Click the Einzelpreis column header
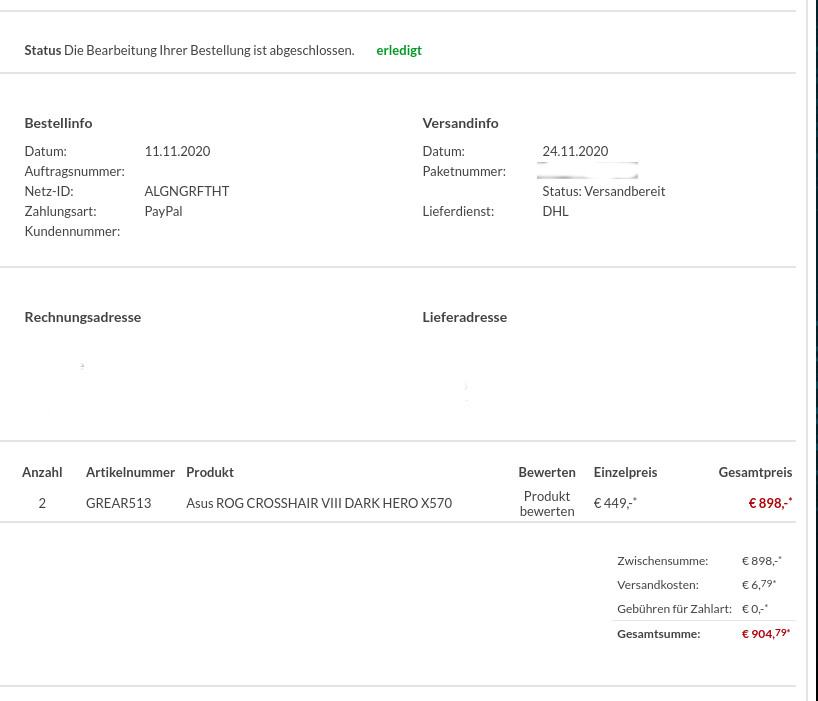The width and height of the screenshot is (818, 701). pyautogui.click(x=625, y=472)
